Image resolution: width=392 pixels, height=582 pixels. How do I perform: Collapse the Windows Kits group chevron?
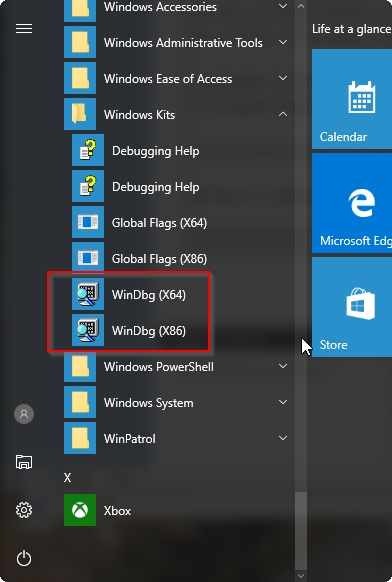pyautogui.click(x=283, y=114)
